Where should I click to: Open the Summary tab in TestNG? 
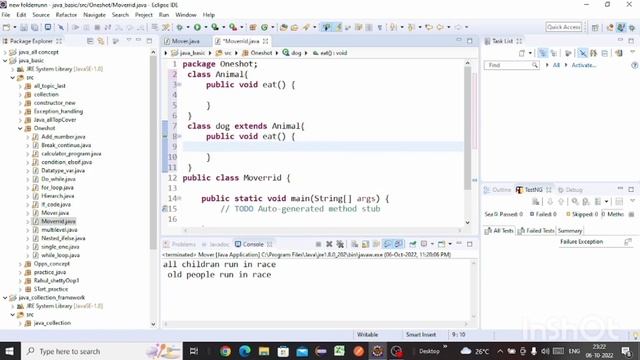[570, 231]
